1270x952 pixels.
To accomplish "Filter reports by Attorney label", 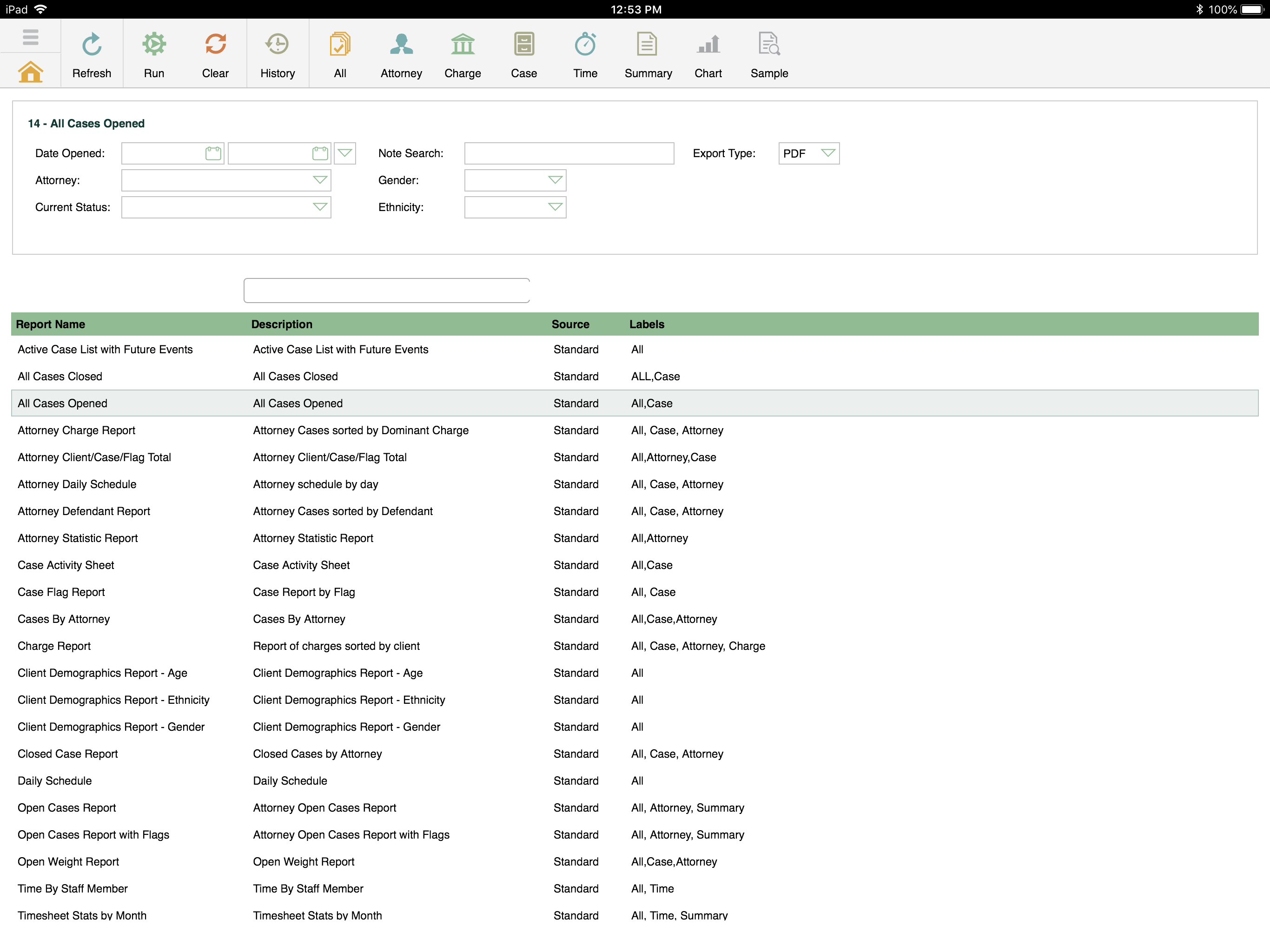I will tap(401, 55).
